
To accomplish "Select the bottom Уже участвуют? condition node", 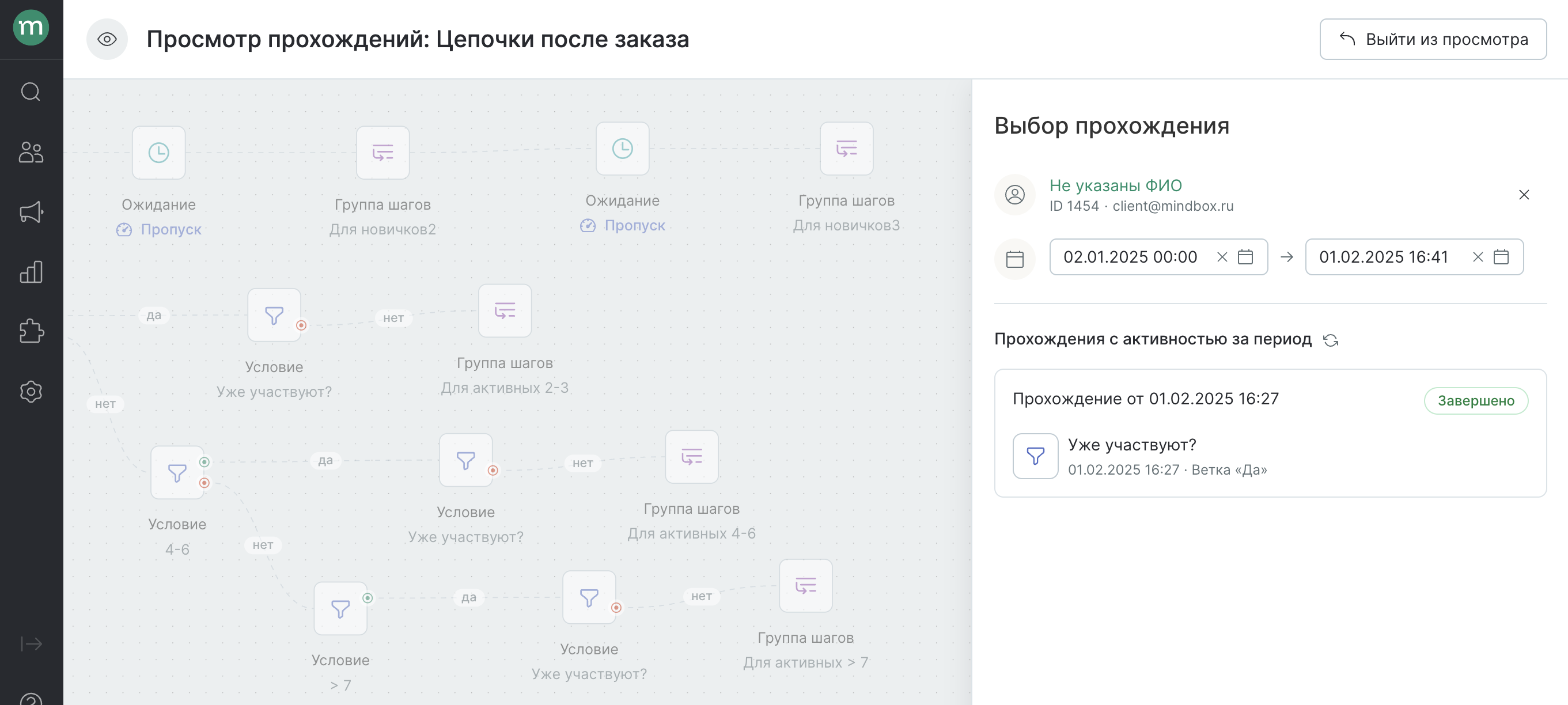I will [589, 597].
